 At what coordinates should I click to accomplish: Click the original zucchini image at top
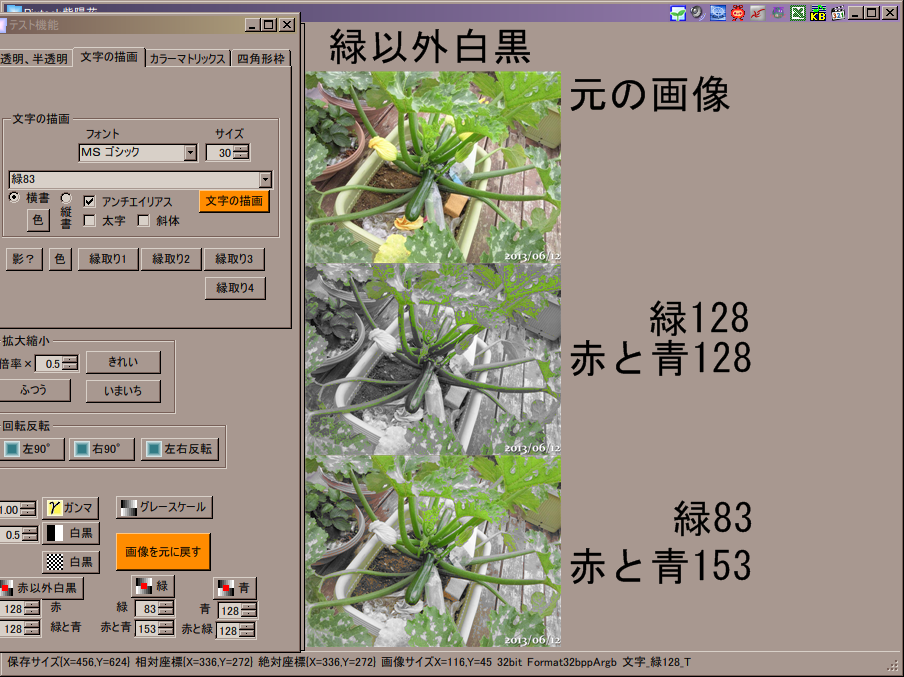tap(433, 167)
